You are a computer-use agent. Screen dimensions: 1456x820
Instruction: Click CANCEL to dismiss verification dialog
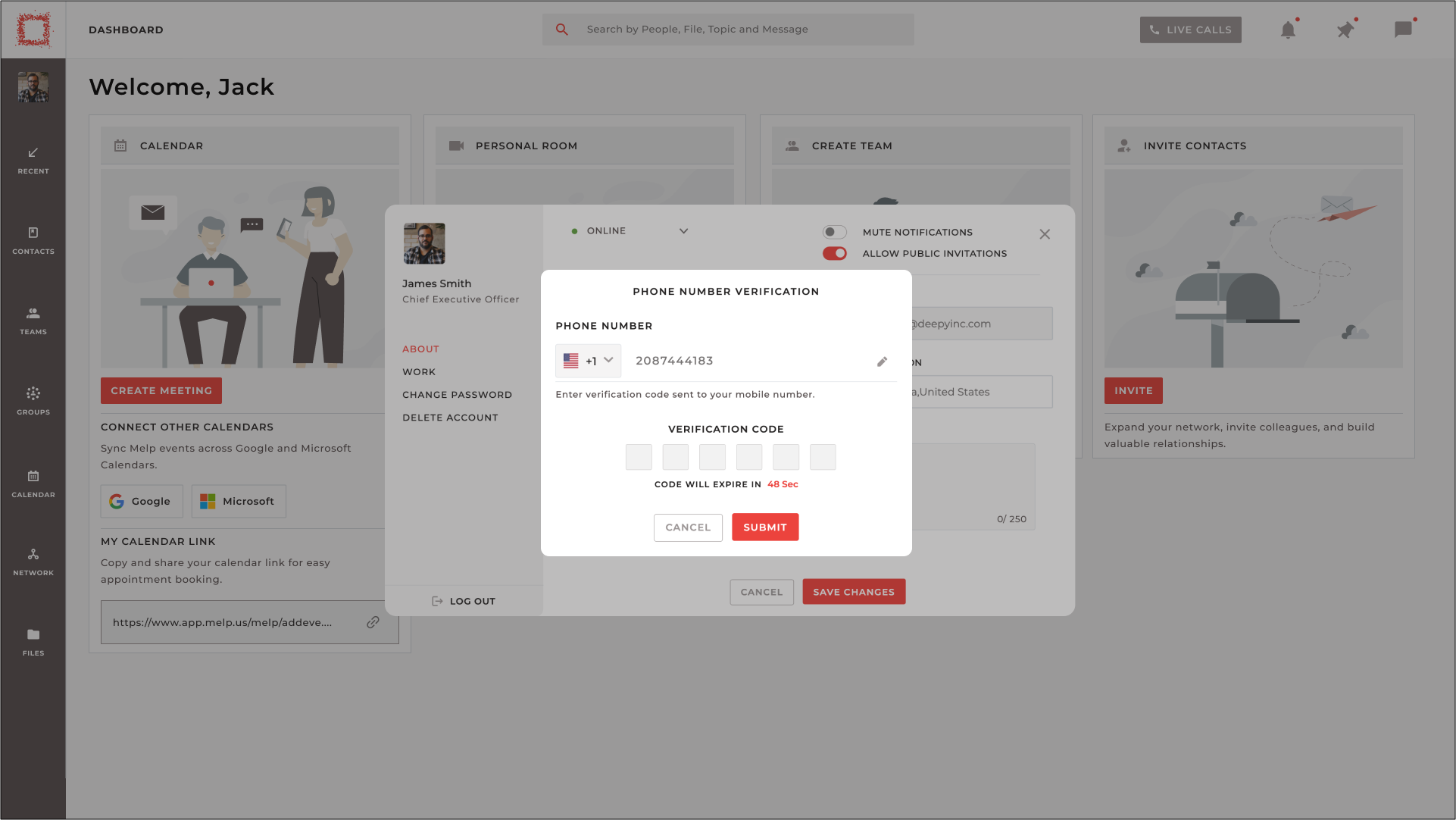(x=688, y=527)
